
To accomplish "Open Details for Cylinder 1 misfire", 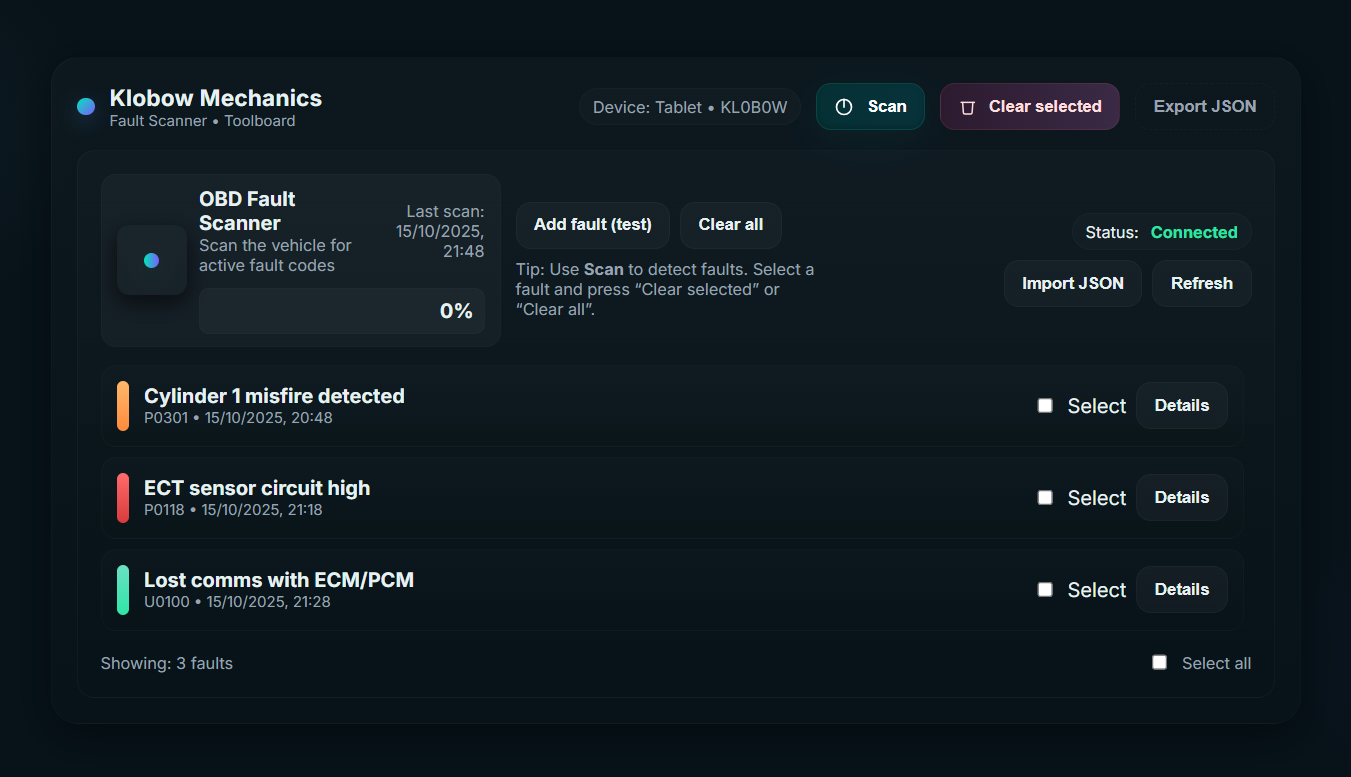I will (1181, 406).
